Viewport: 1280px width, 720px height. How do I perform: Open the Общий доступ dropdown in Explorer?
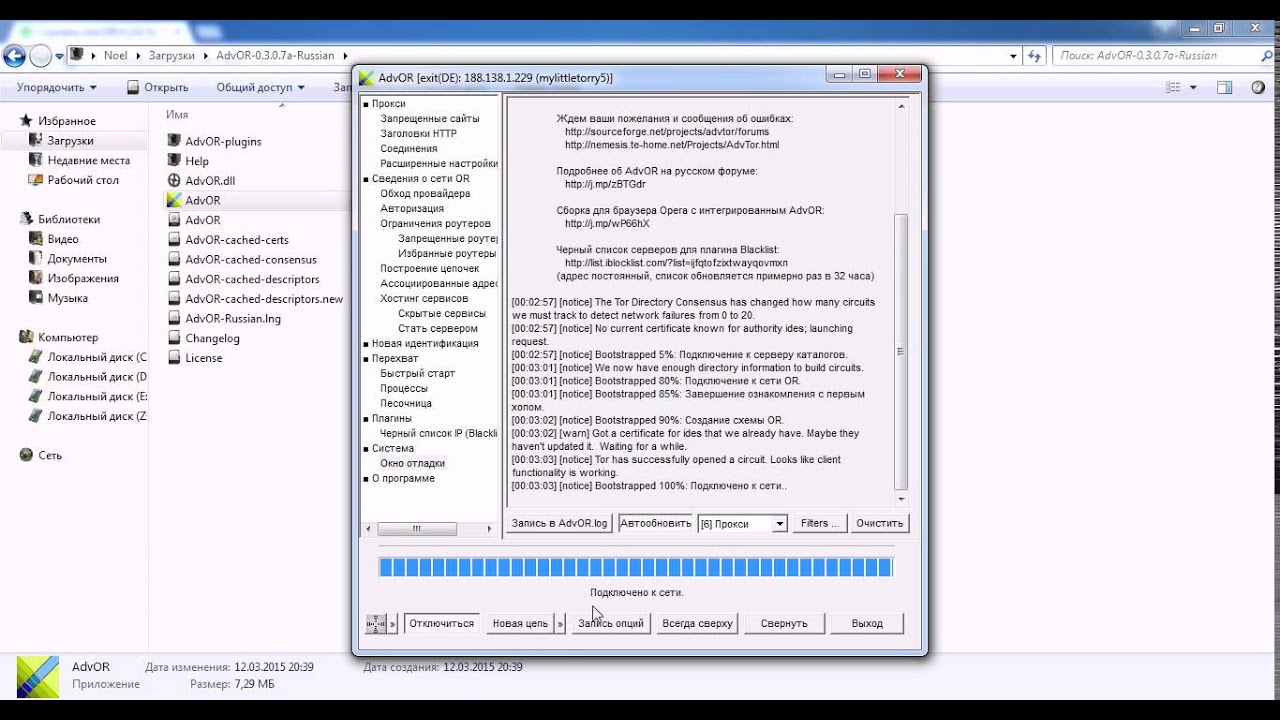pyautogui.click(x=260, y=88)
